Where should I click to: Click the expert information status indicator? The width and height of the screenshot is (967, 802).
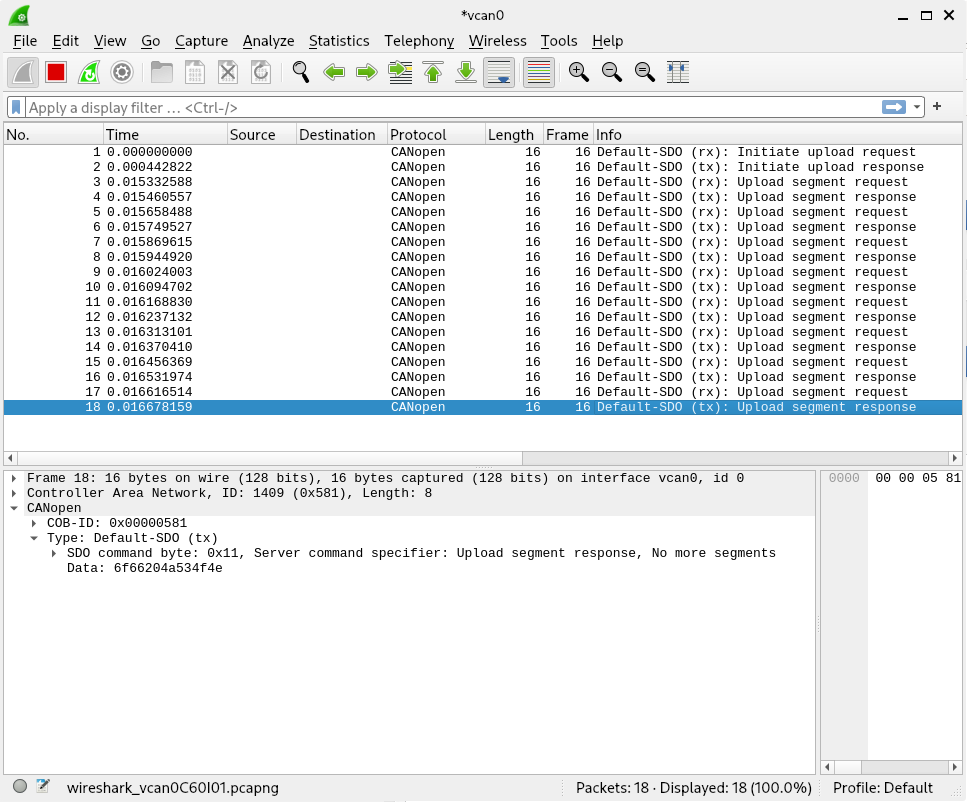coord(20,787)
